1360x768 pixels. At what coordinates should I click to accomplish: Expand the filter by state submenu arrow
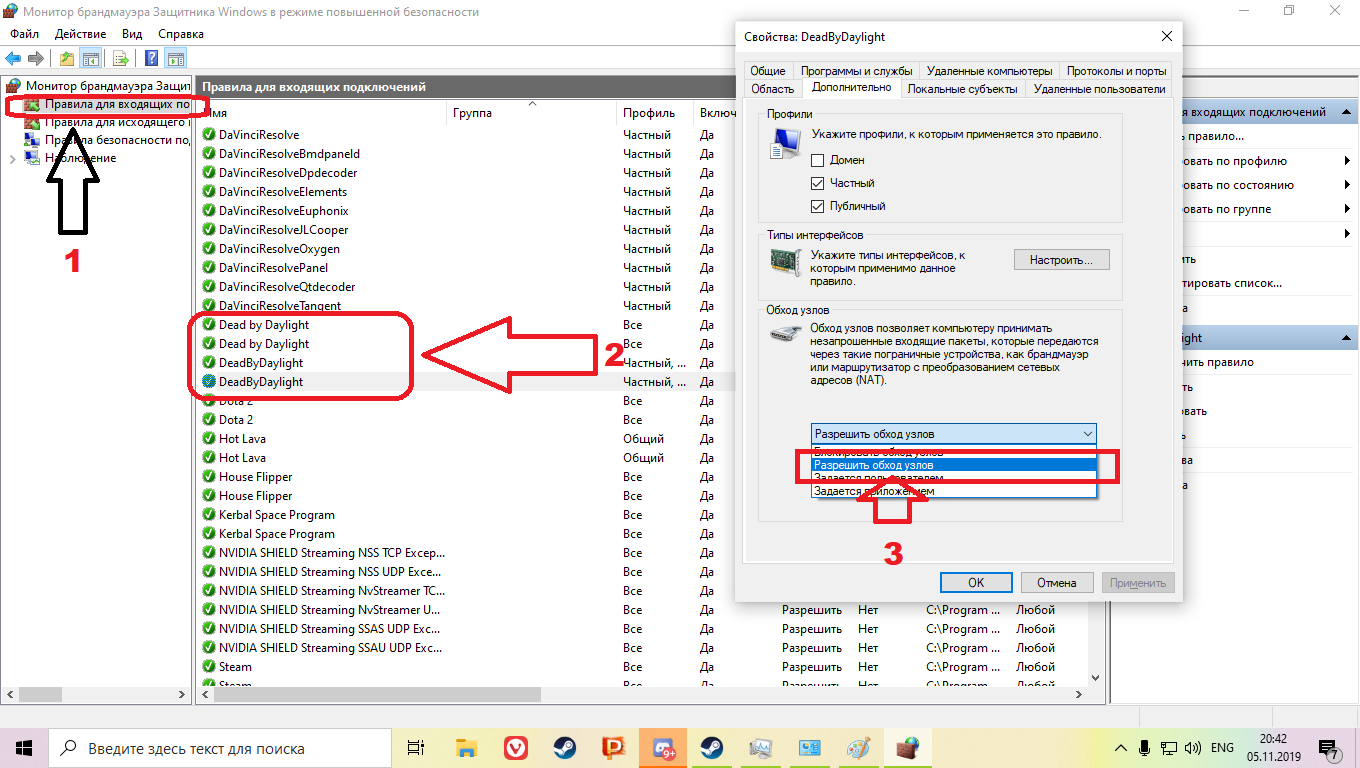click(1347, 185)
